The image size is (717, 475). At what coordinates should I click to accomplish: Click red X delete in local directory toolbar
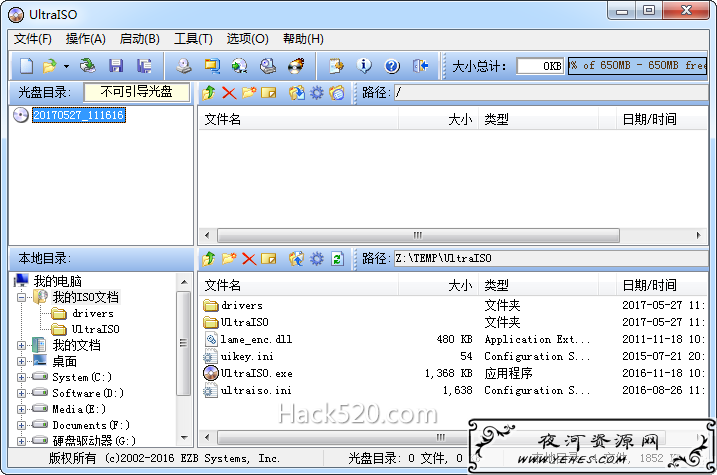pyautogui.click(x=249, y=259)
